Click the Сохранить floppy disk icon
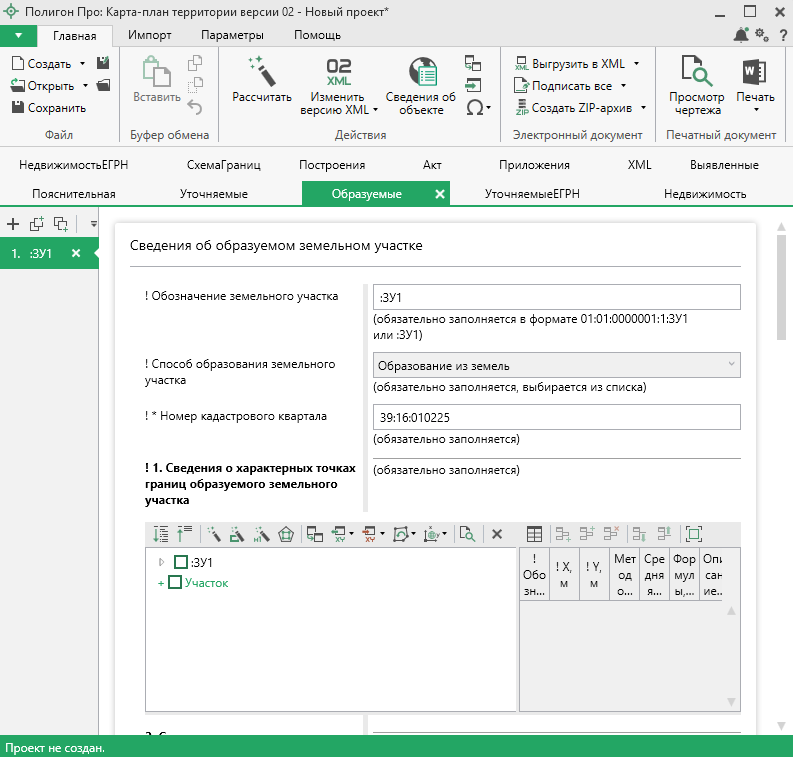 (x=18, y=108)
